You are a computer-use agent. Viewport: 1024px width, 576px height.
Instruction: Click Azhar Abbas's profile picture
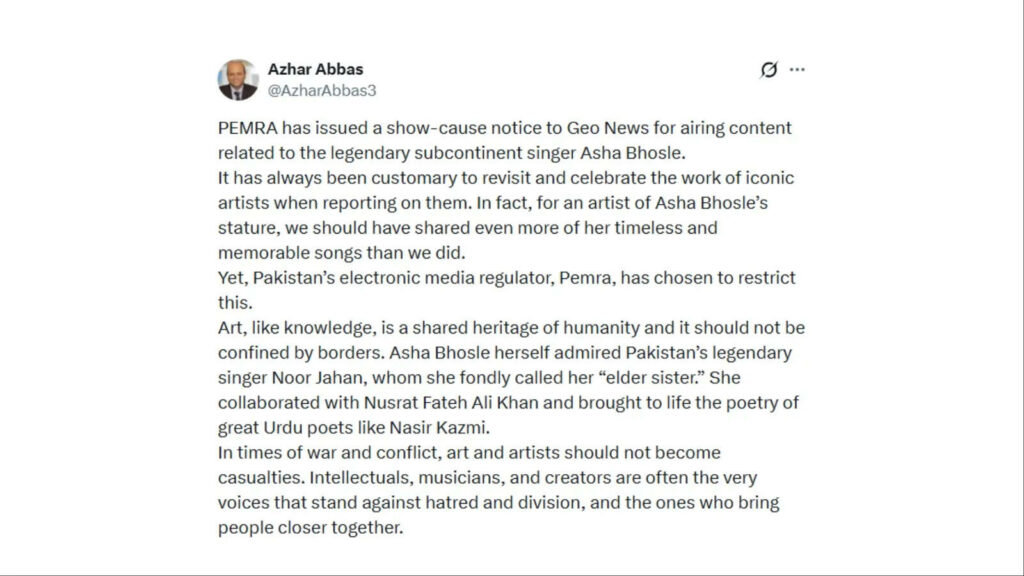tap(238, 79)
